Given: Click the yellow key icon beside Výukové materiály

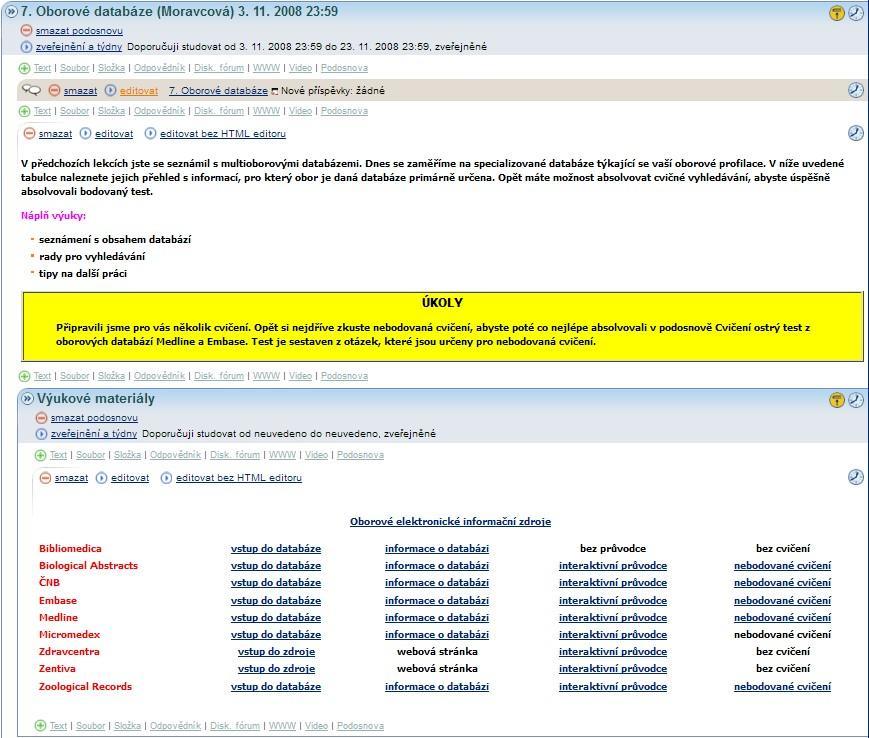Looking at the screenshot, I should point(836,399).
